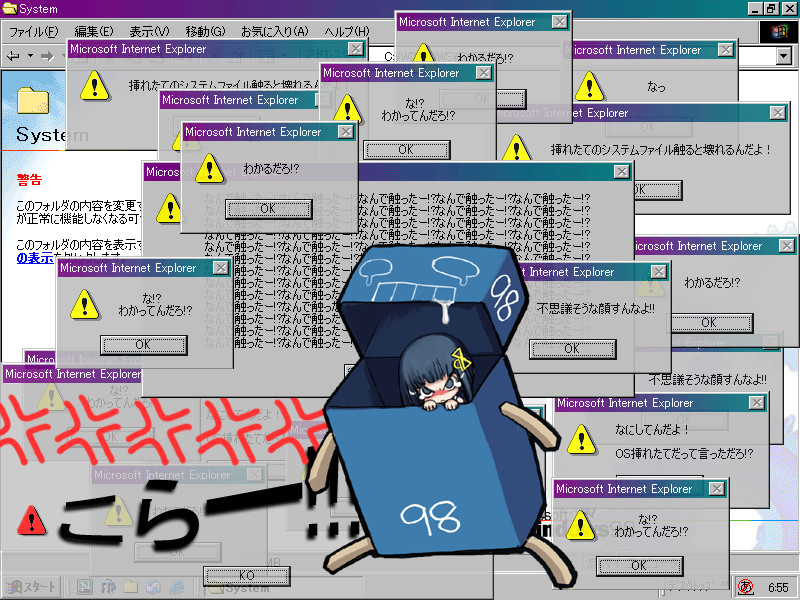Click the taskbar clock showing 6:55
800x600 pixels.
pos(778,586)
